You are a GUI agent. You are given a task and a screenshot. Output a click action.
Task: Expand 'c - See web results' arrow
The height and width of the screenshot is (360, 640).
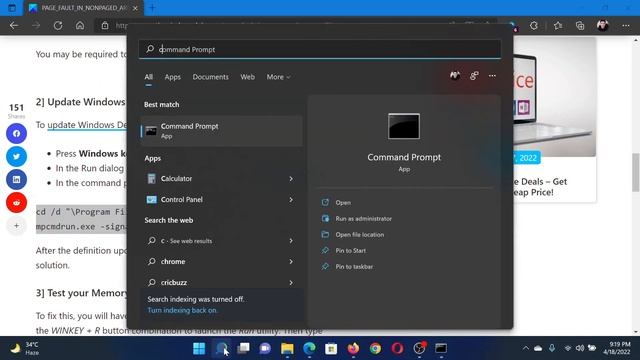(x=291, y=241)
